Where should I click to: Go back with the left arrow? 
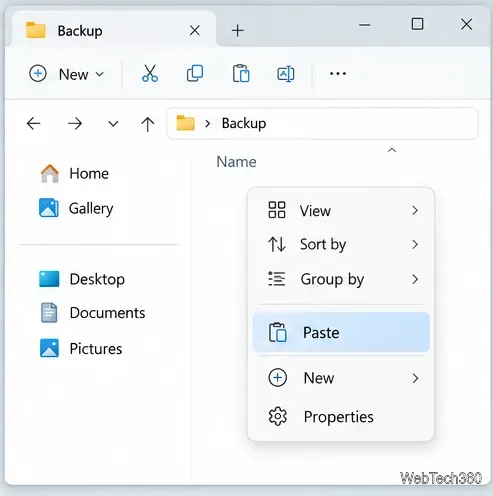coord(34,124)
